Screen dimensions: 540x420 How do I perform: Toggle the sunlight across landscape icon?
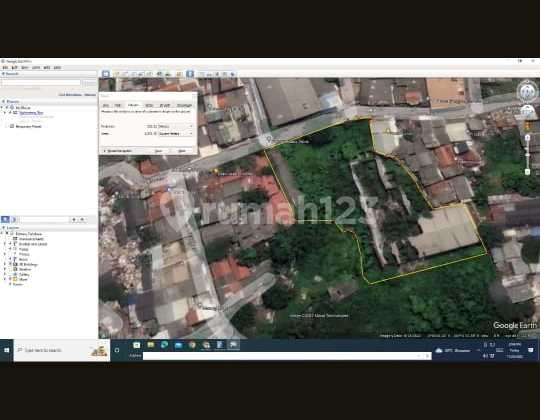tap(168, 74)
